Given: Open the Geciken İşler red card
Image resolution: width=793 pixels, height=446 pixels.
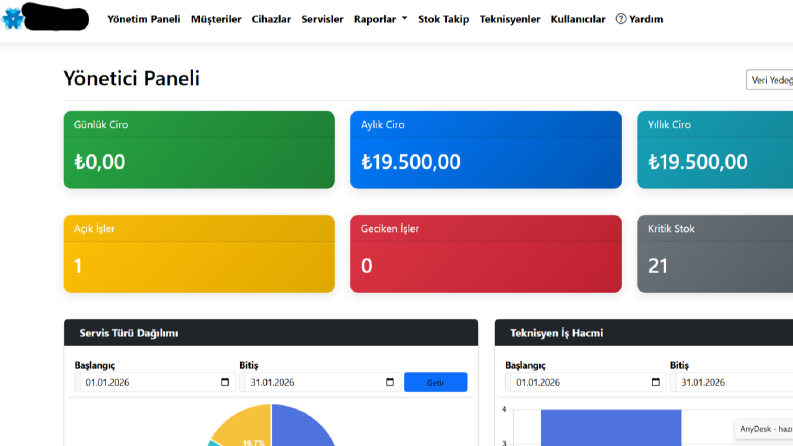Looking at the screenshot, I should pos(486,254).
